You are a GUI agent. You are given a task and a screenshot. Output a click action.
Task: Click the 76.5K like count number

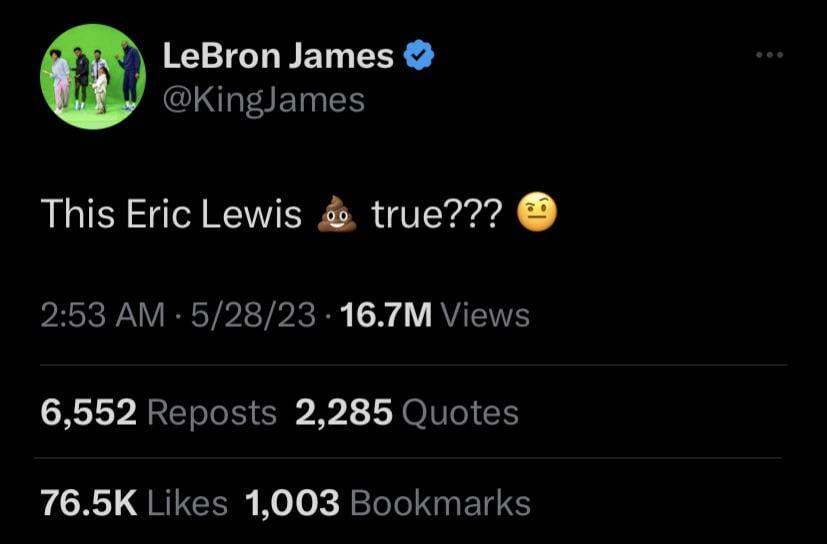point(88,502)
